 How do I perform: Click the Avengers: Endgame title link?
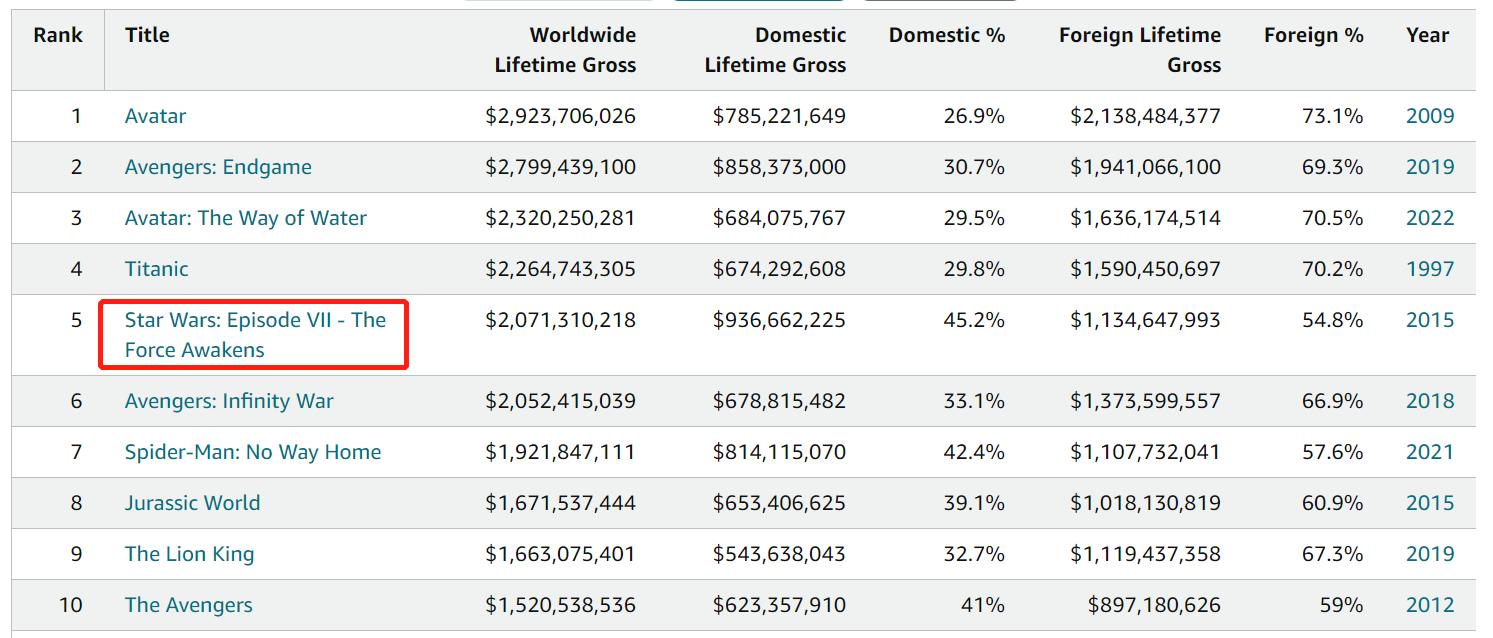tap(218, 167)
